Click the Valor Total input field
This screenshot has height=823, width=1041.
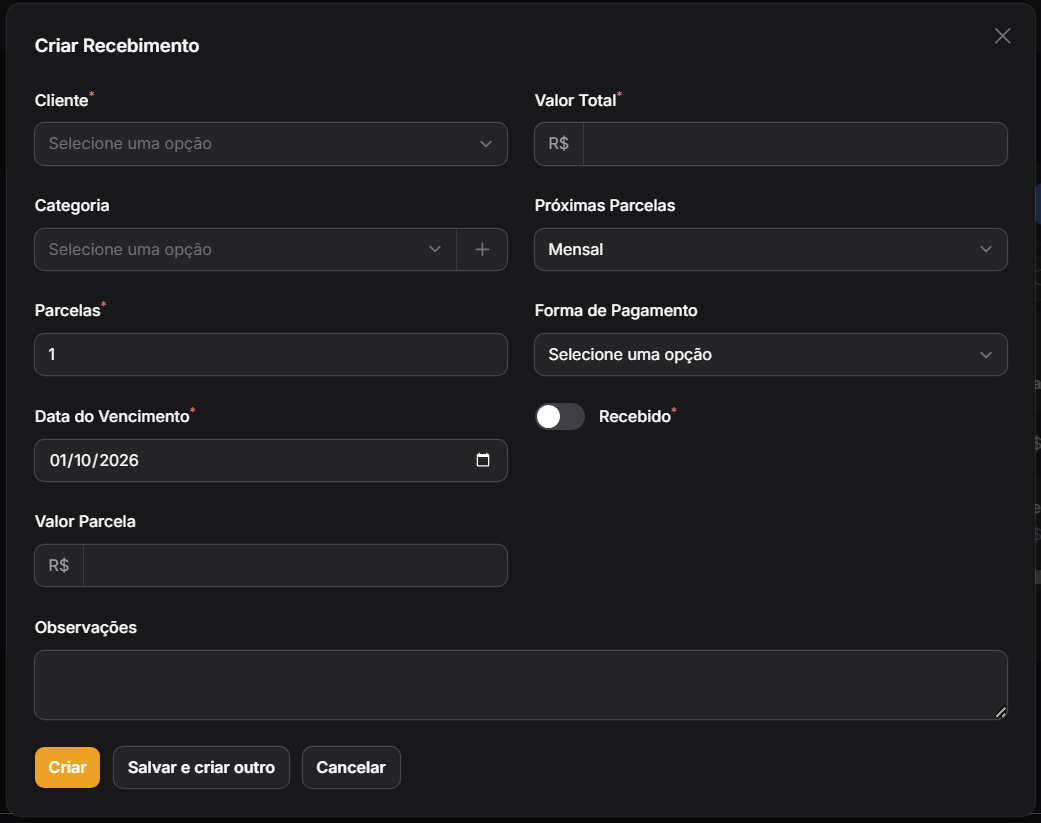tap(795, 144)
